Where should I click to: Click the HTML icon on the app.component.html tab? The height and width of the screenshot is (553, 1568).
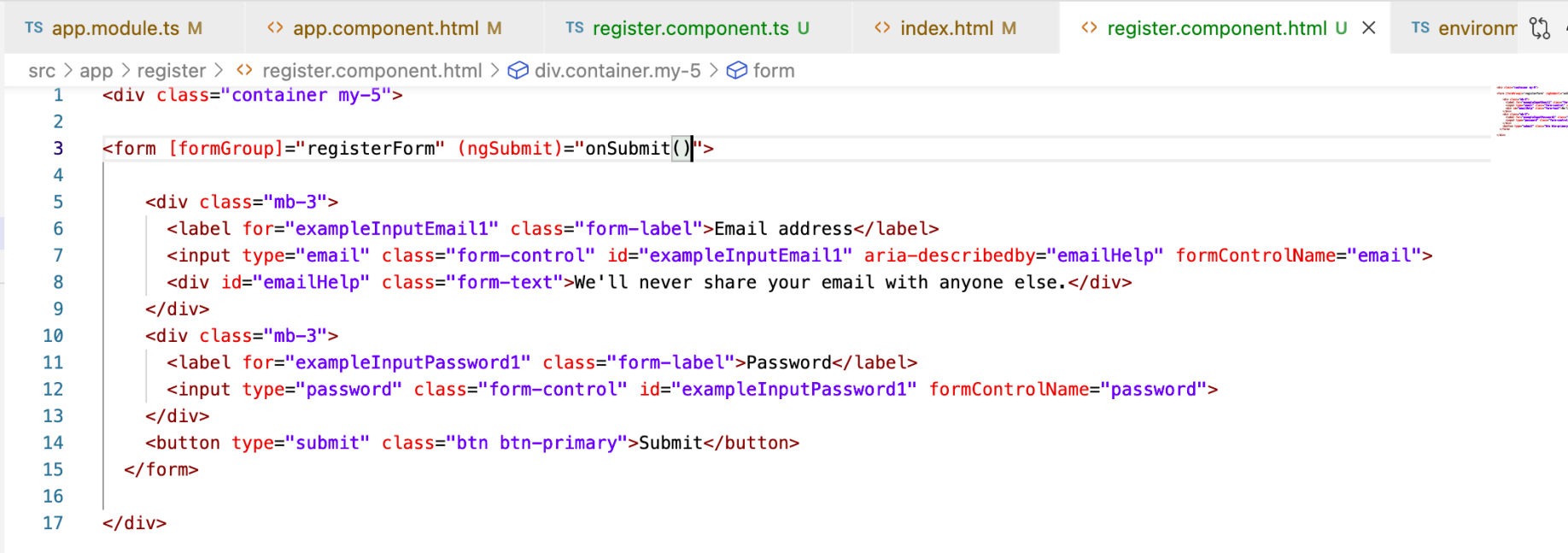(275, 28)
